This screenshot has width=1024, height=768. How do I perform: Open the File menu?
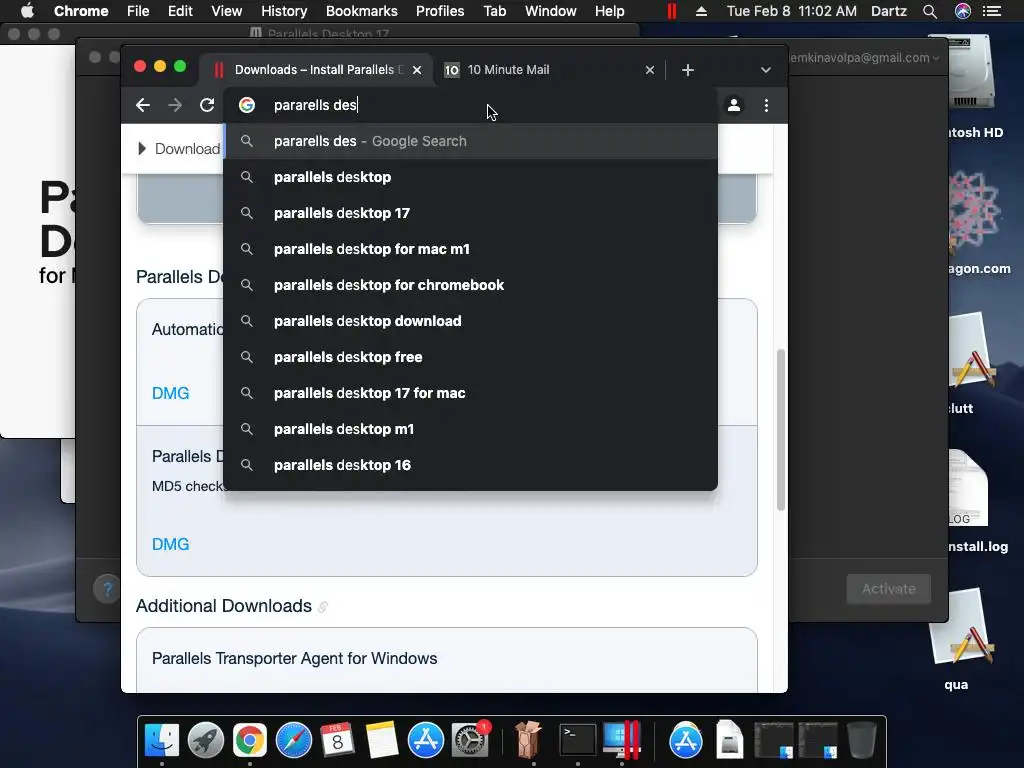[138, 11]
